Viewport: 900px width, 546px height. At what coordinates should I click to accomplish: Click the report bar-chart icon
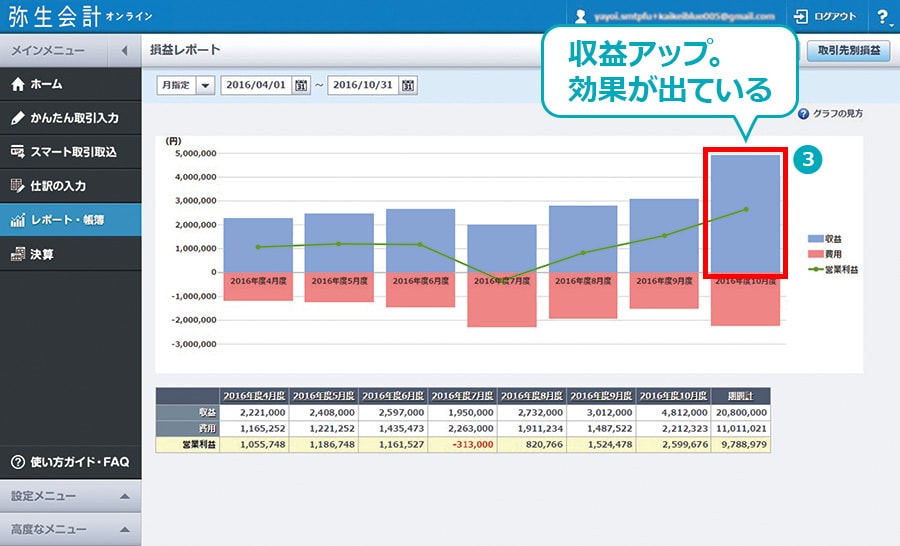pos(18,220)
